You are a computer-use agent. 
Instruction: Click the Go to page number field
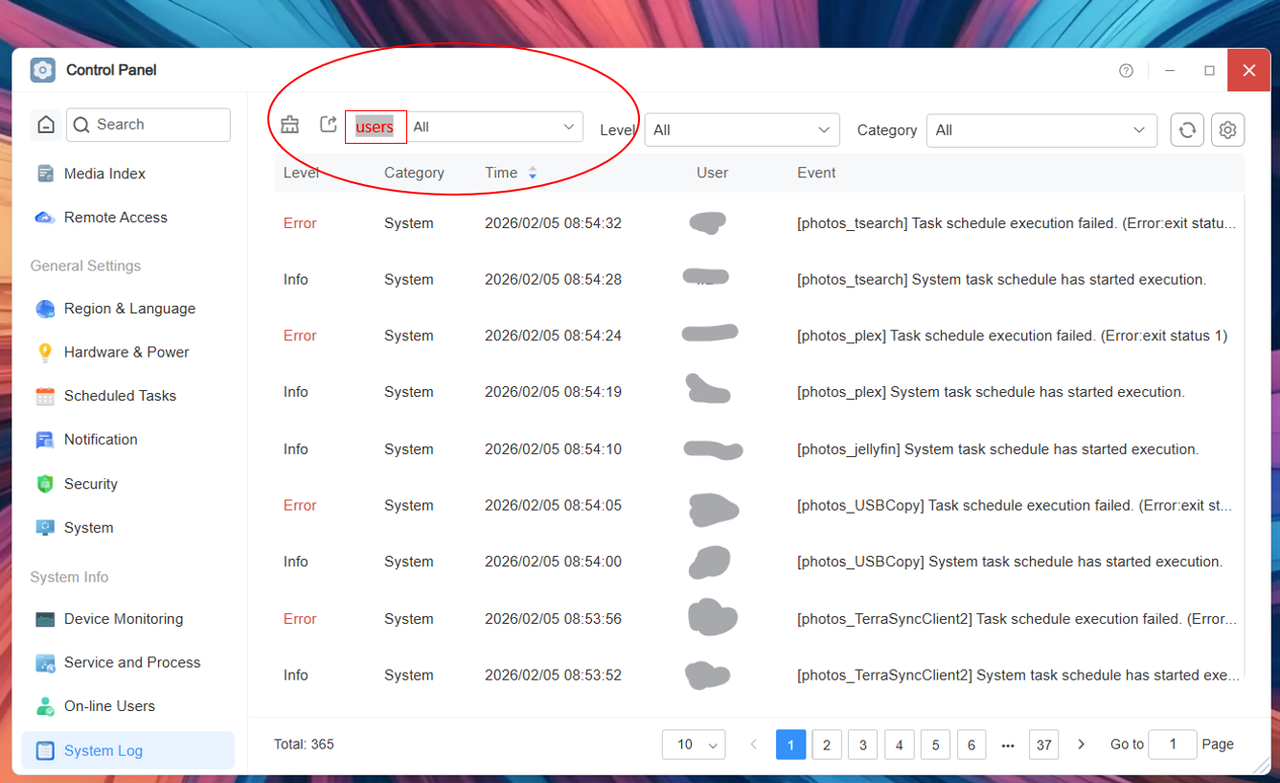click(1172, 744)
